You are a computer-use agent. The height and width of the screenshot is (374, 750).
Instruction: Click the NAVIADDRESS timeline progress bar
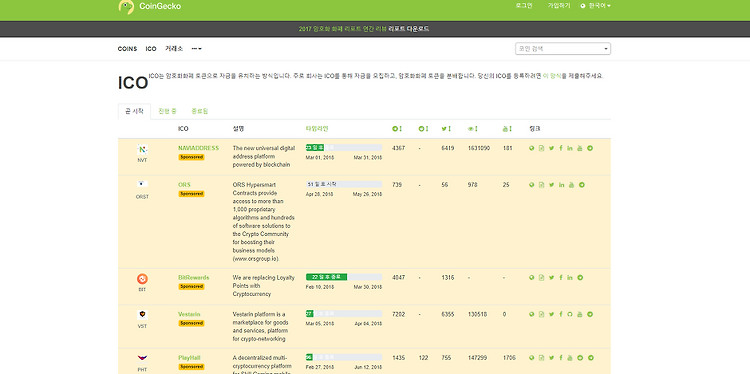344,147
